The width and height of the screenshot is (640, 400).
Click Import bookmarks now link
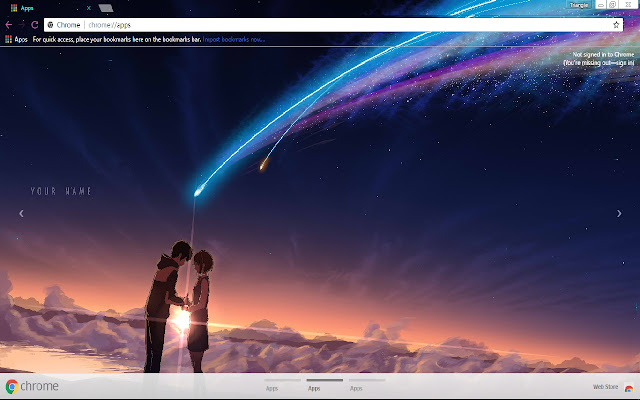tap(233, 39)
